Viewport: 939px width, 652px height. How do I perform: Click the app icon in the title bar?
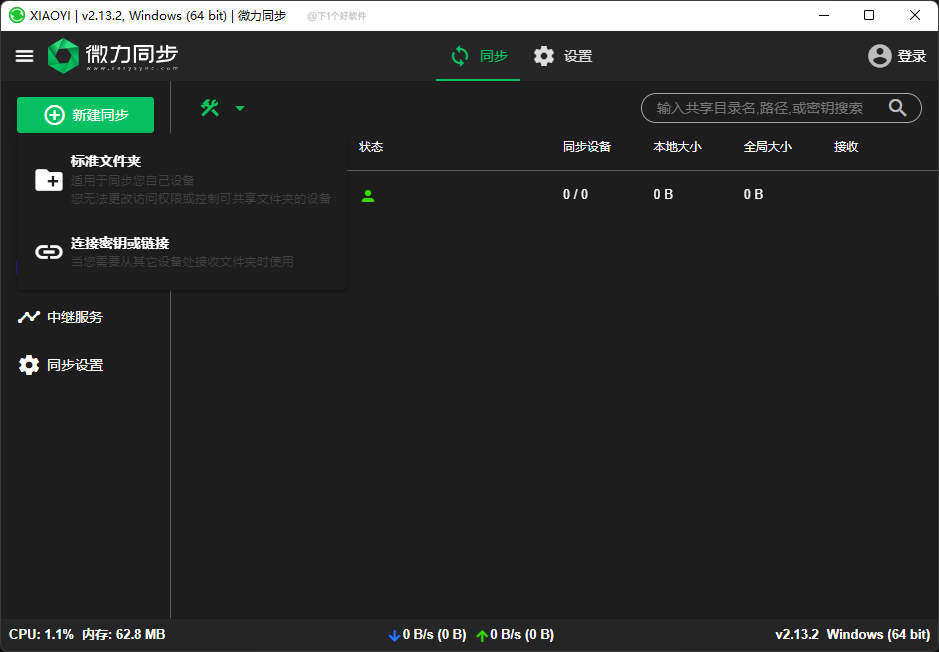point(17,16)
